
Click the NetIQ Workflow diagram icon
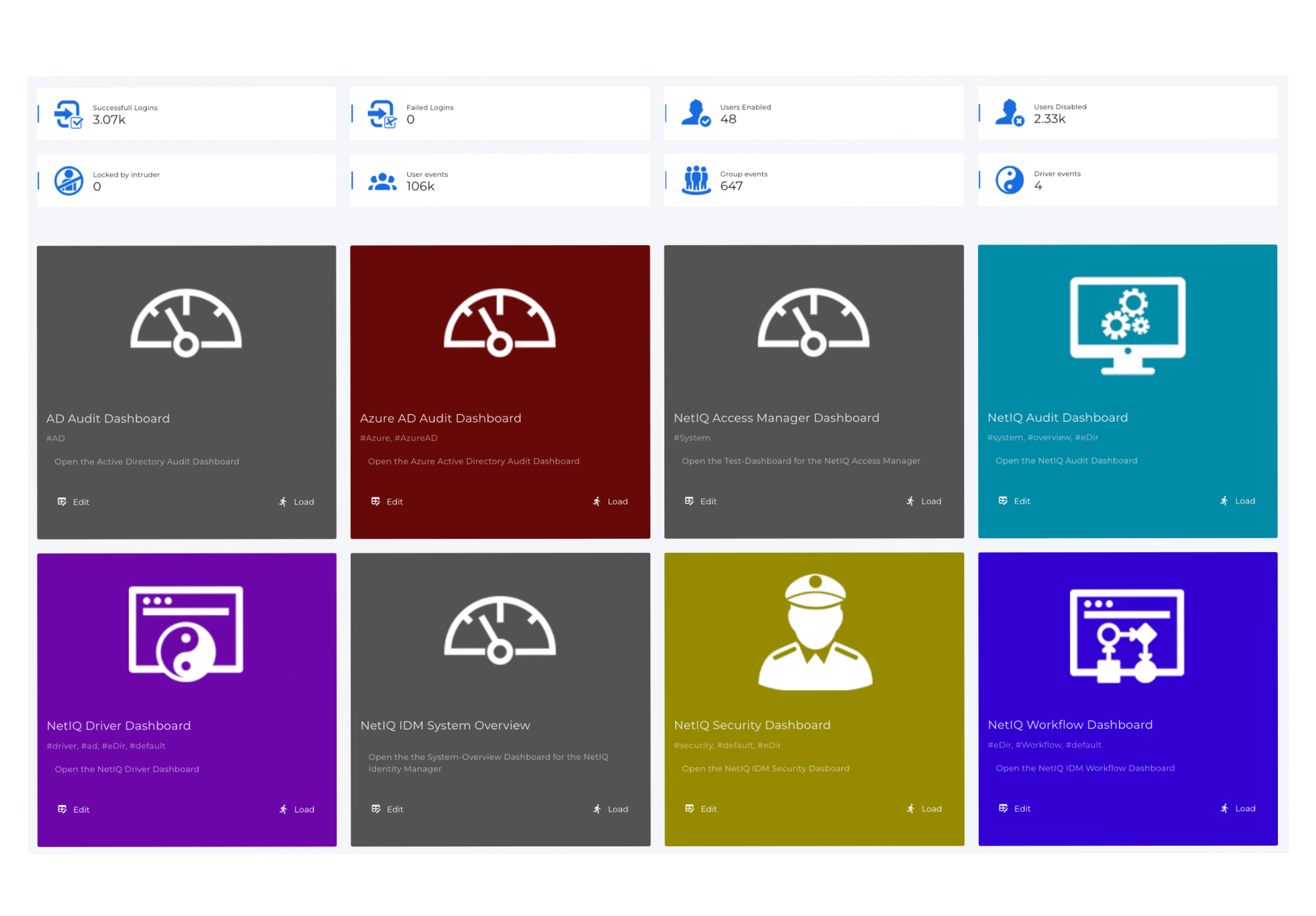click(1127, 636)
